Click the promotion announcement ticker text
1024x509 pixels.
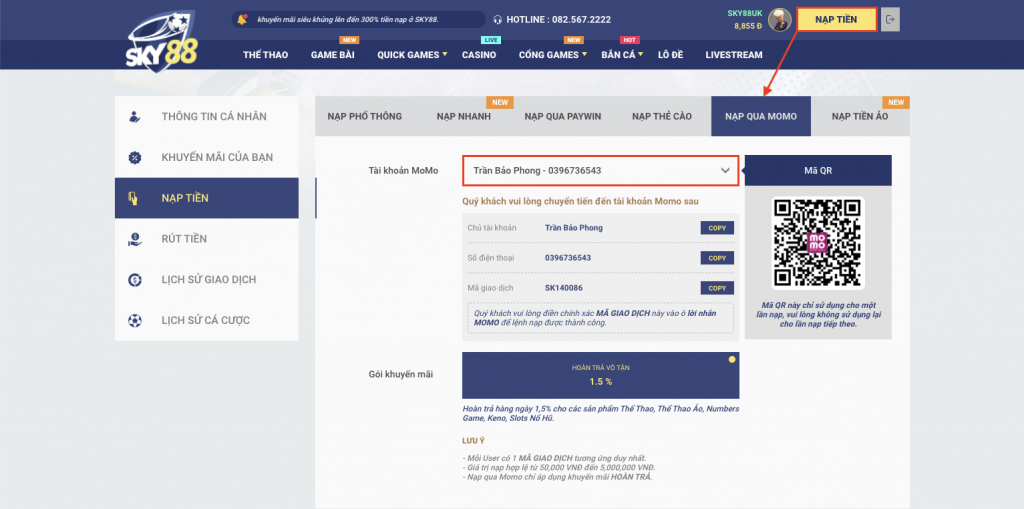coord(348,20)
